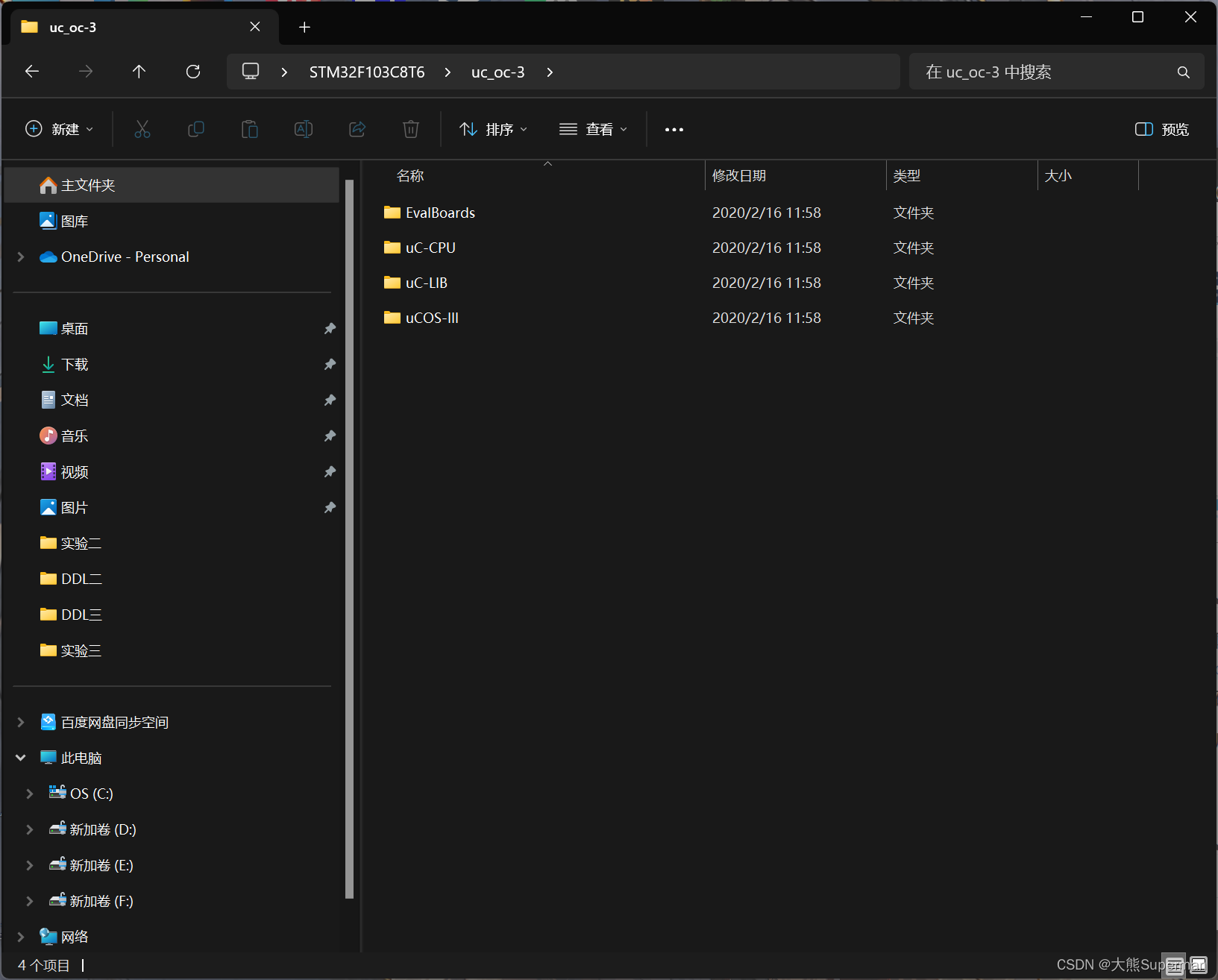Switch to details view in status bar
This screenshot has height=980, width=1218.
point(1174,965)
